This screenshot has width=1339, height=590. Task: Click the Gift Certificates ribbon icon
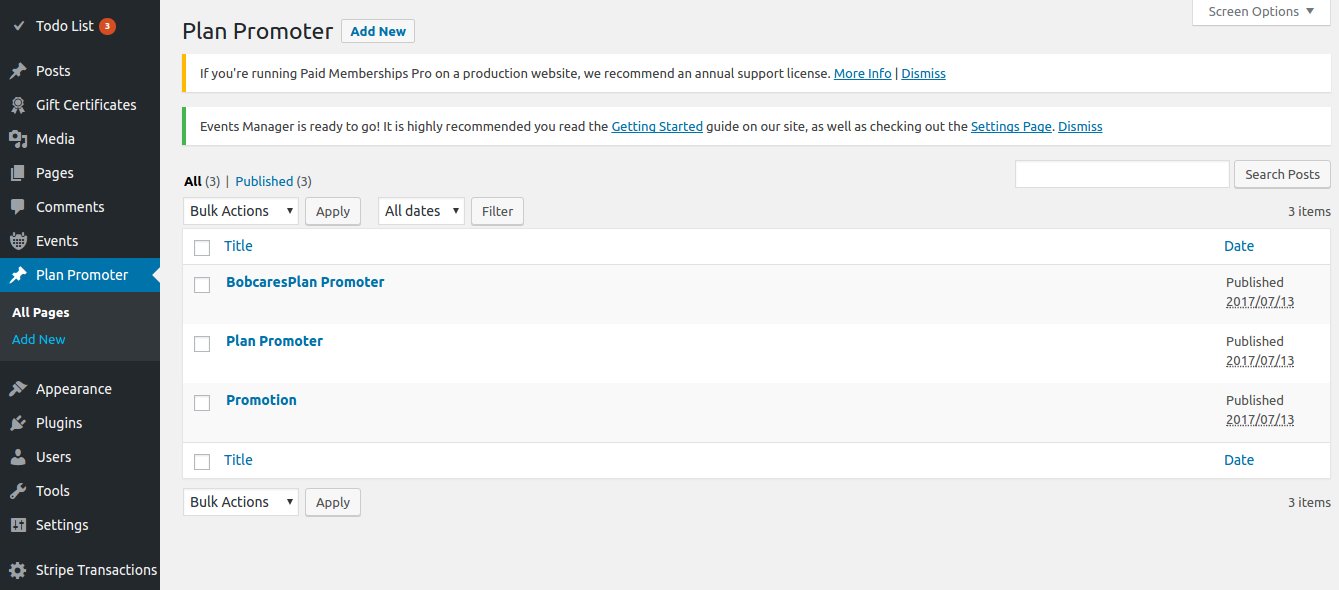point(18,105)
